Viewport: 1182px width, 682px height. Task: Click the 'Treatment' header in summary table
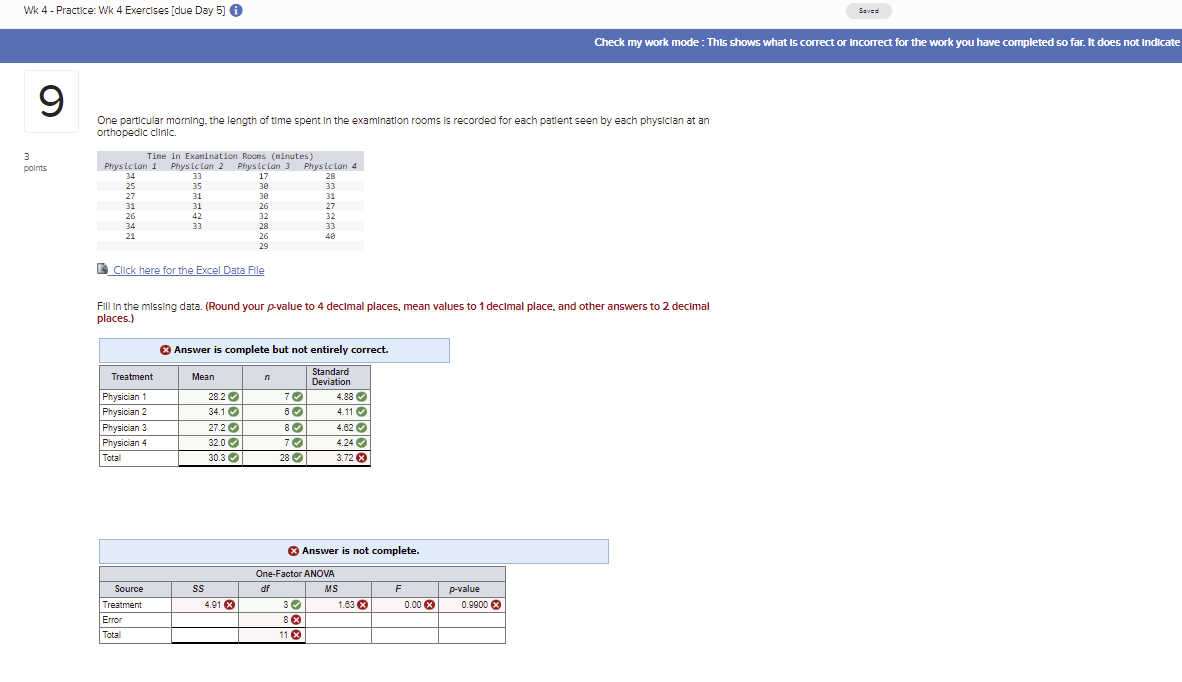132,377
